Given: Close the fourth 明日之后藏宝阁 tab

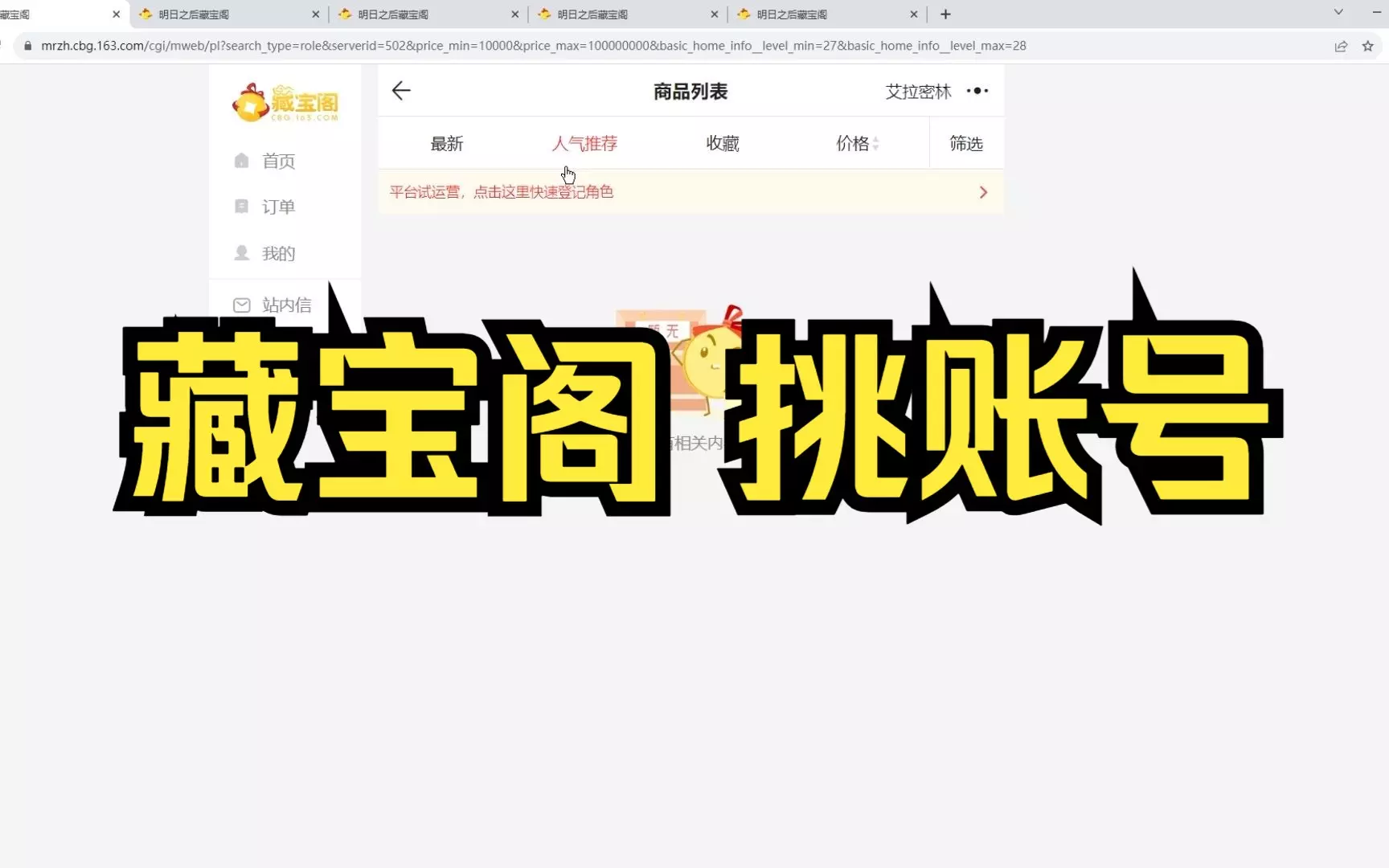Looking at the screenshot, I should 714,14.
